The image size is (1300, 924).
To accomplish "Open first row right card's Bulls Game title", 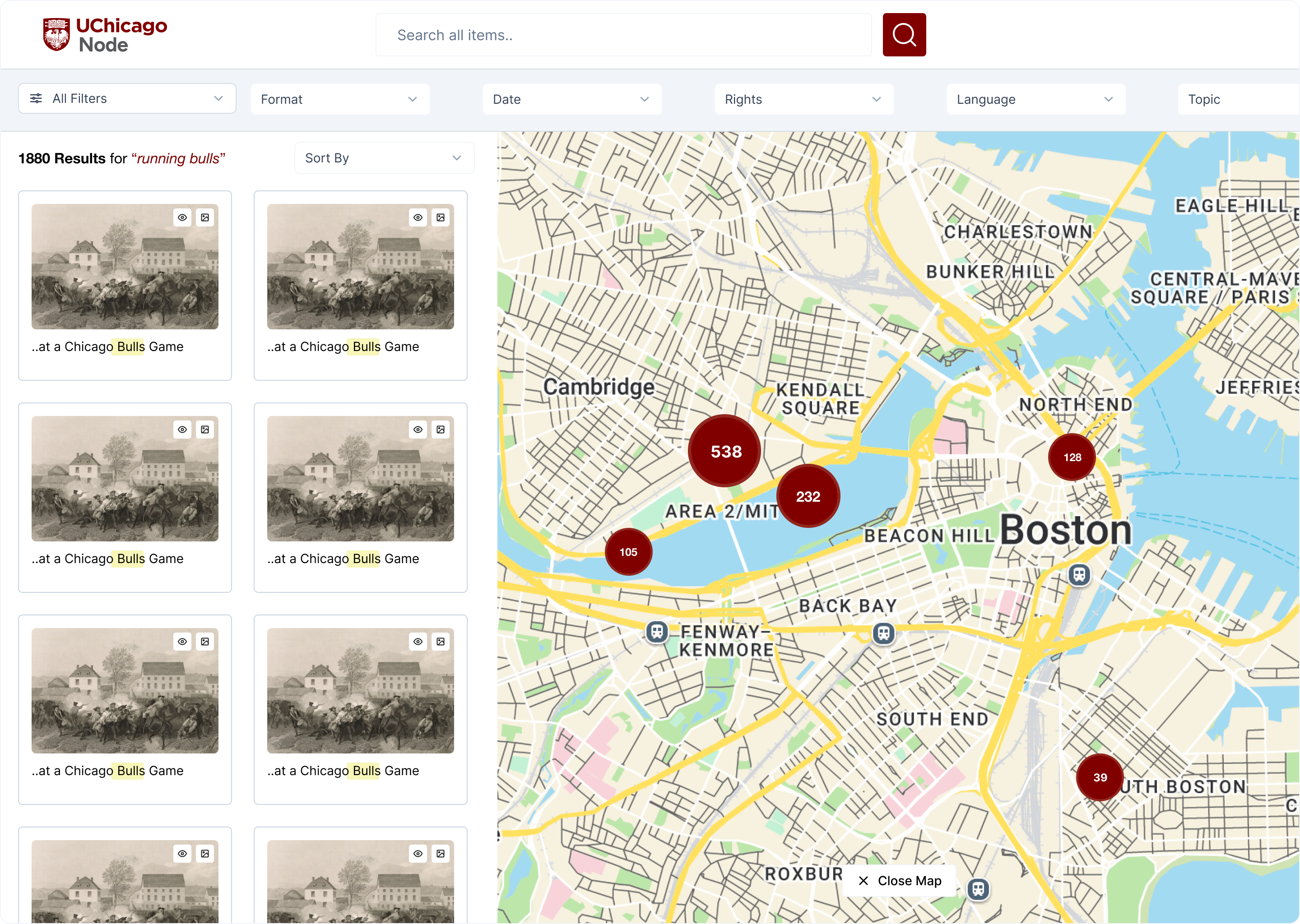I will (x=343, y=346).
